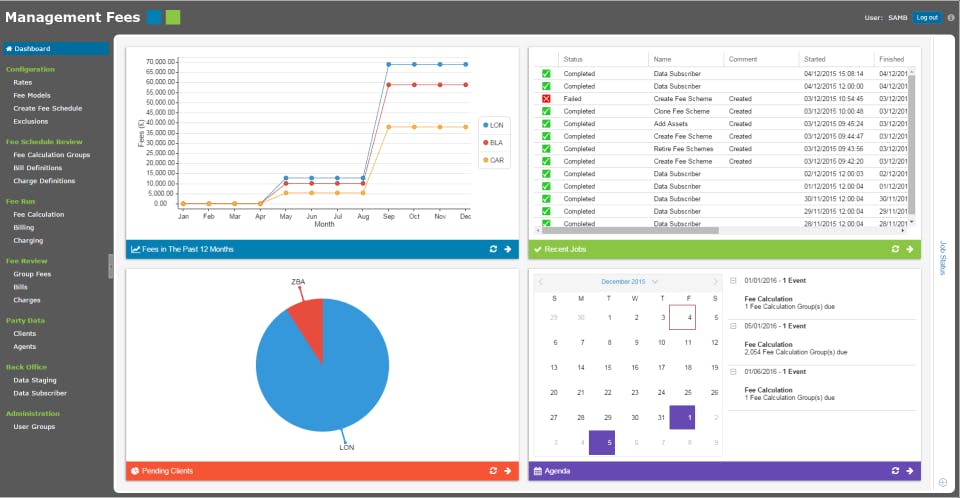Refresh the Pending Clients panel

[x=493, y=471]
